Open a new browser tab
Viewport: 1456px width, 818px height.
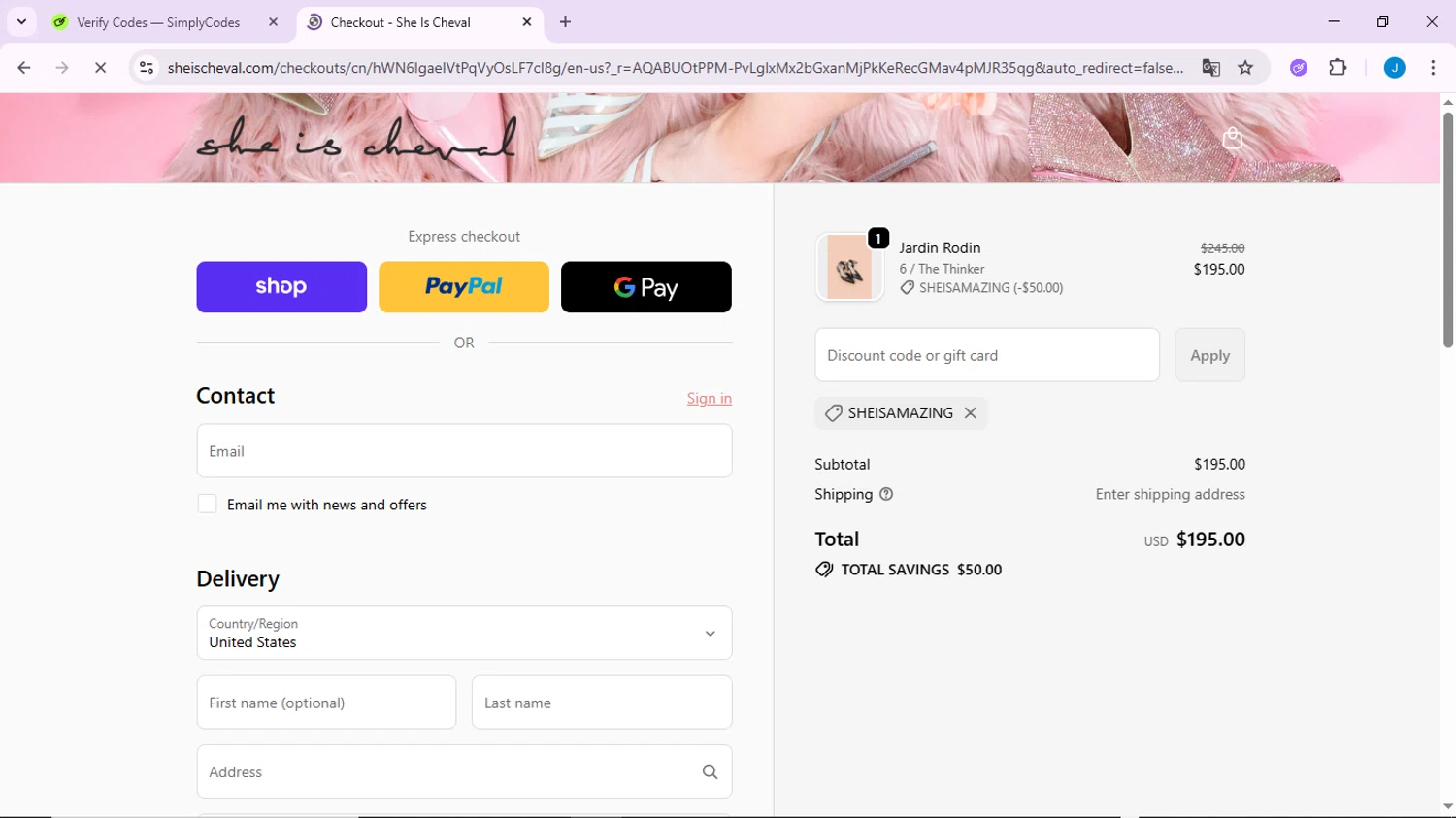[565, 22]
